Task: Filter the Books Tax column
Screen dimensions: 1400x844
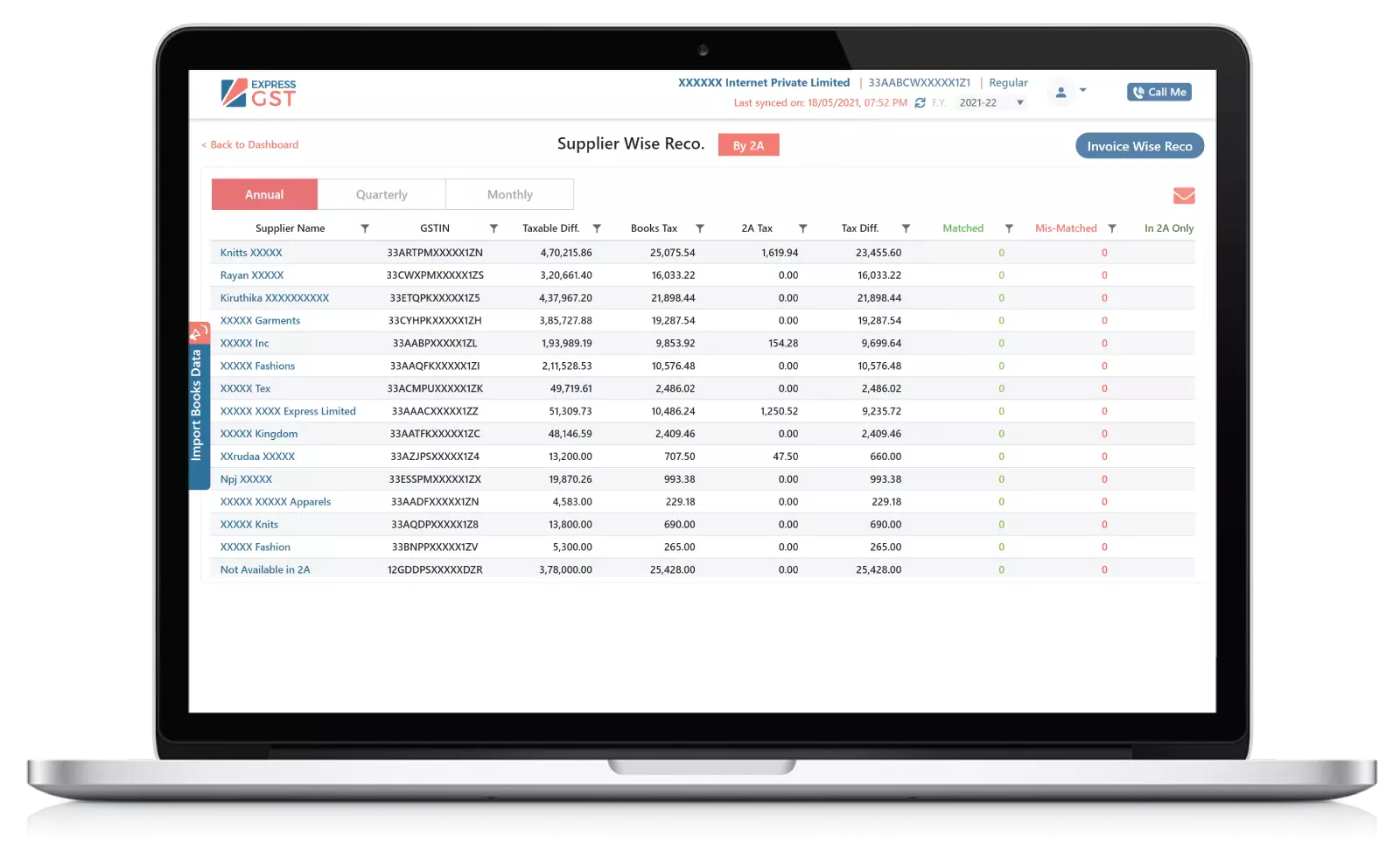Action: 700,228
